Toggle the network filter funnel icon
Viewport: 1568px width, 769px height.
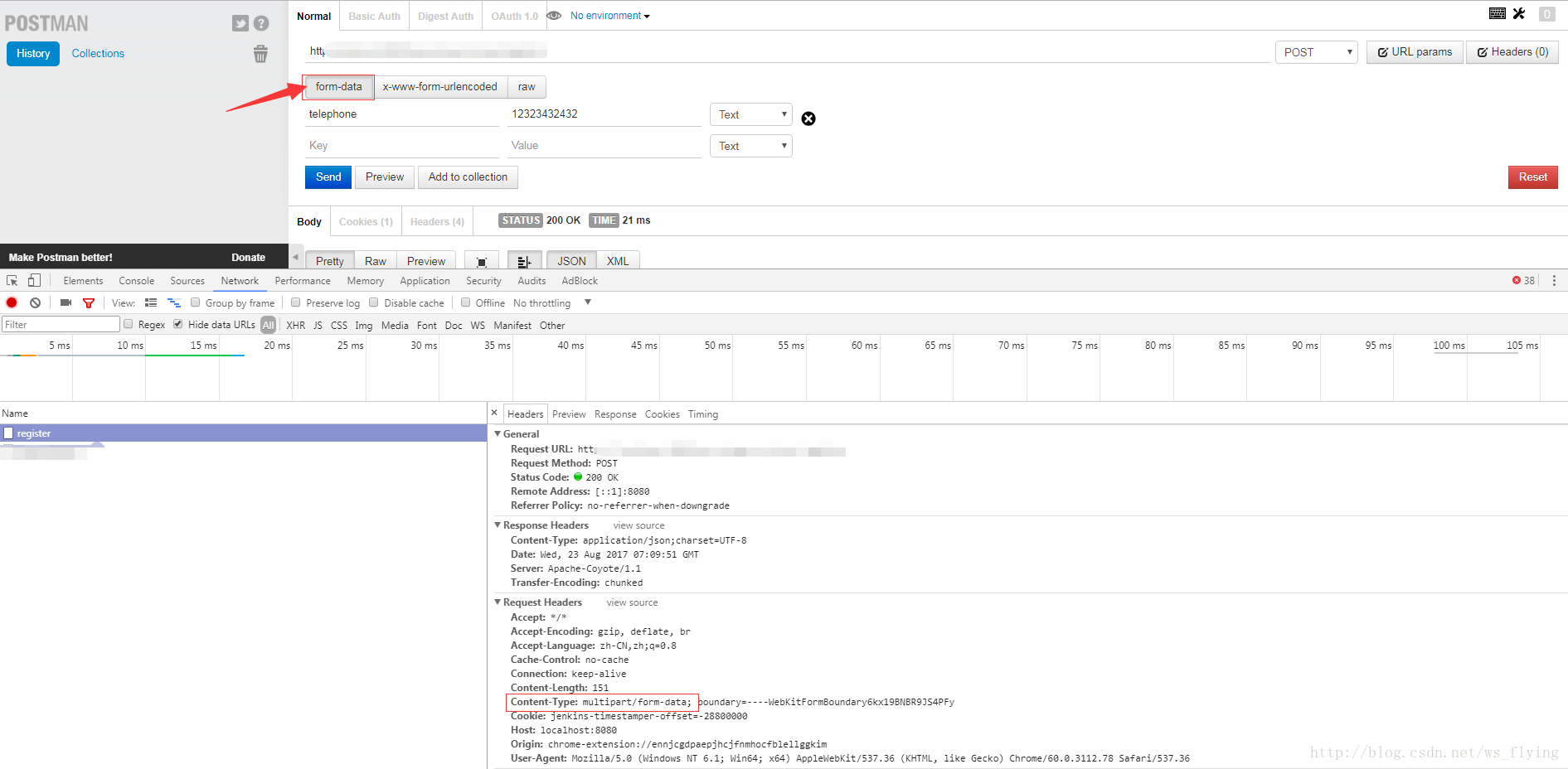(89, 302)
